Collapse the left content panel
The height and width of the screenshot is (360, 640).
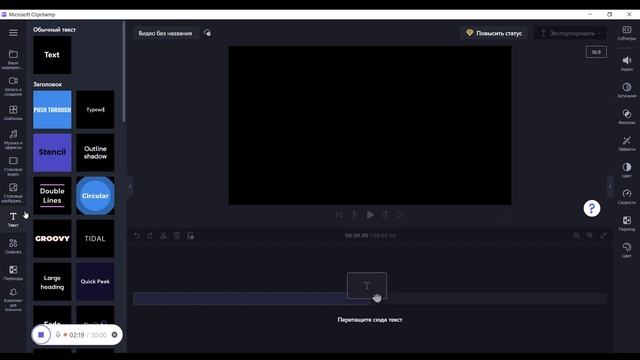130,187
